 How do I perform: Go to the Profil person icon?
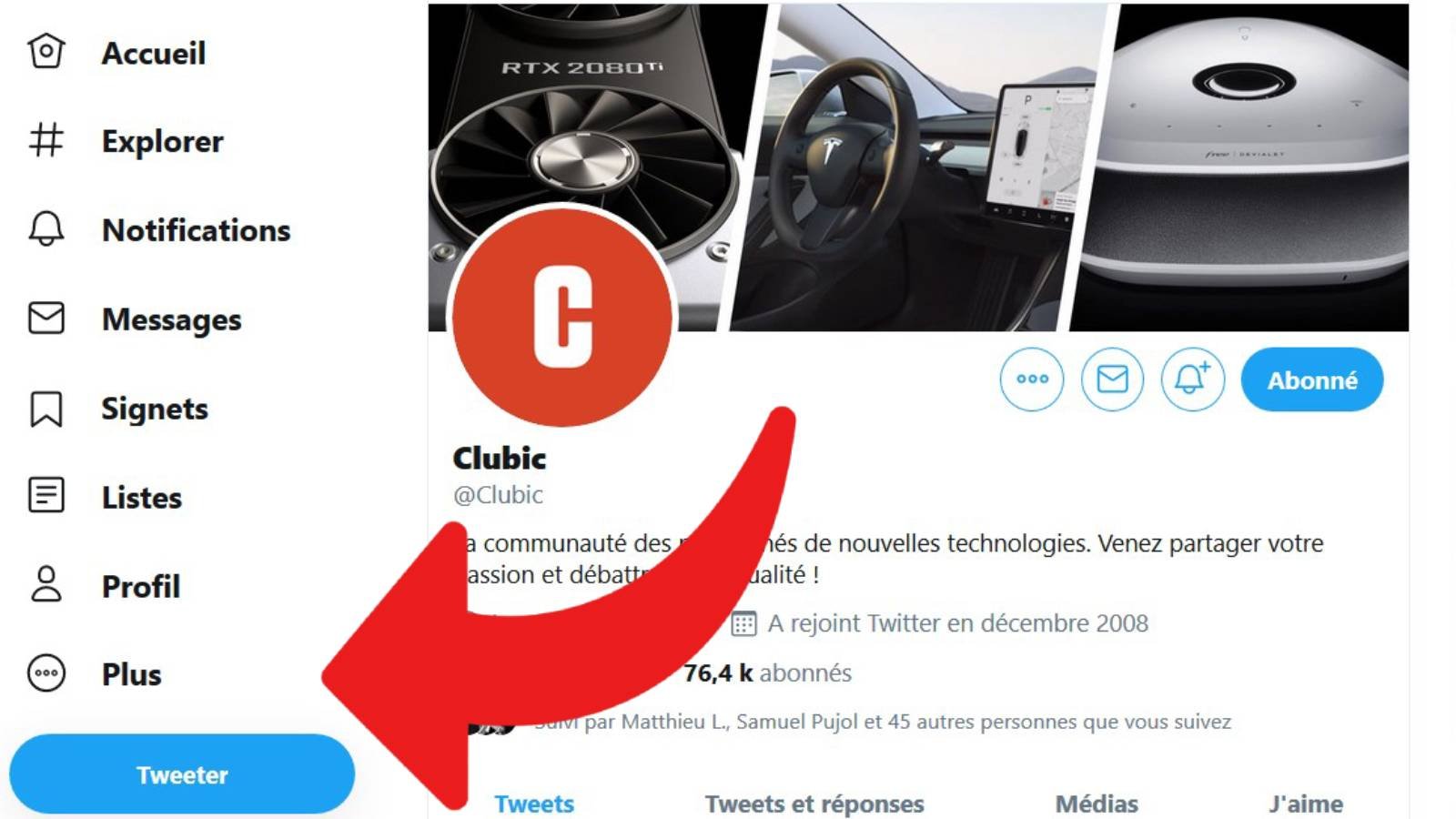[46, 585]
